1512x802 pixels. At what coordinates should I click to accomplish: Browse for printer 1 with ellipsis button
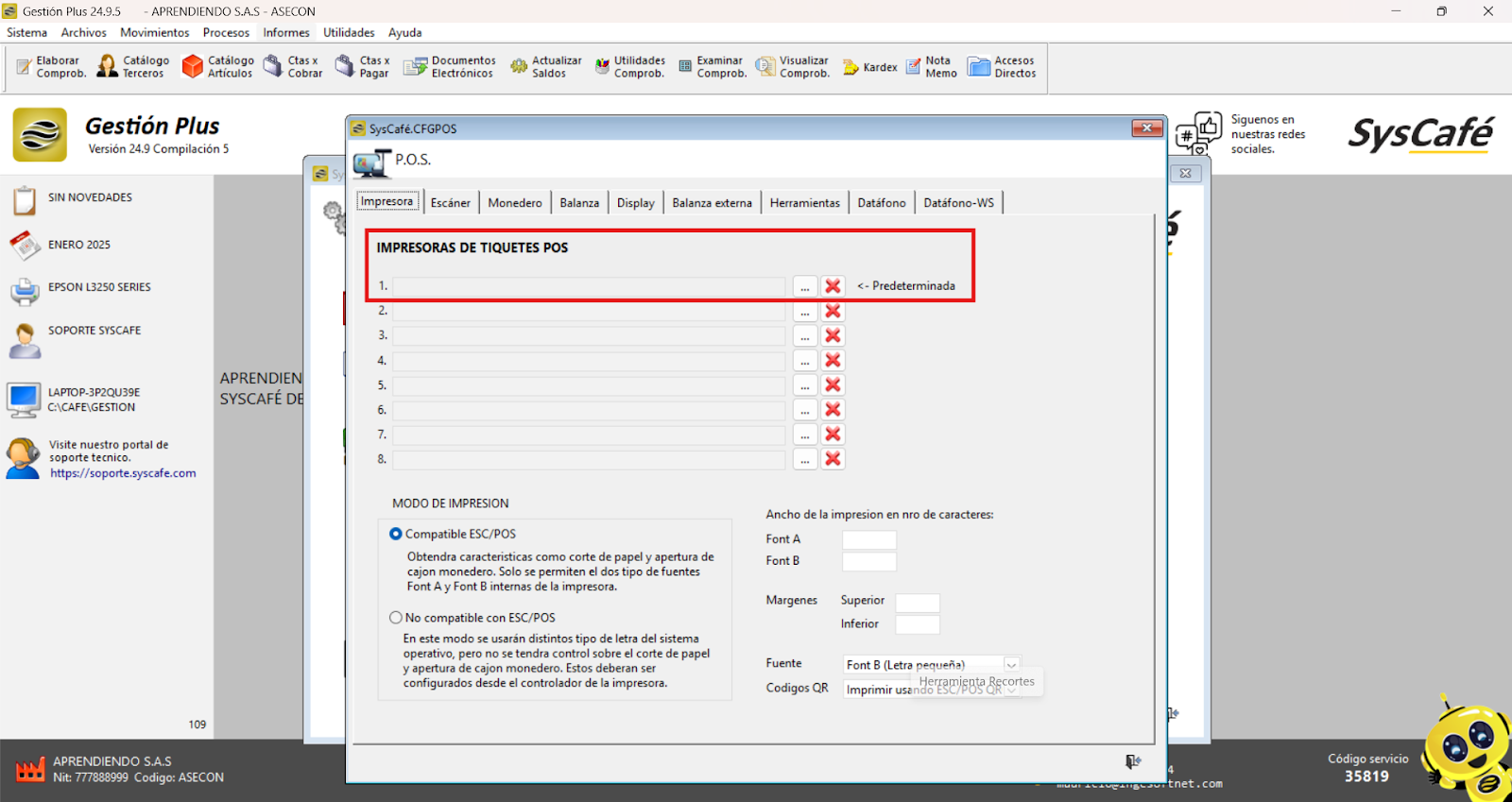coord(804,286)
